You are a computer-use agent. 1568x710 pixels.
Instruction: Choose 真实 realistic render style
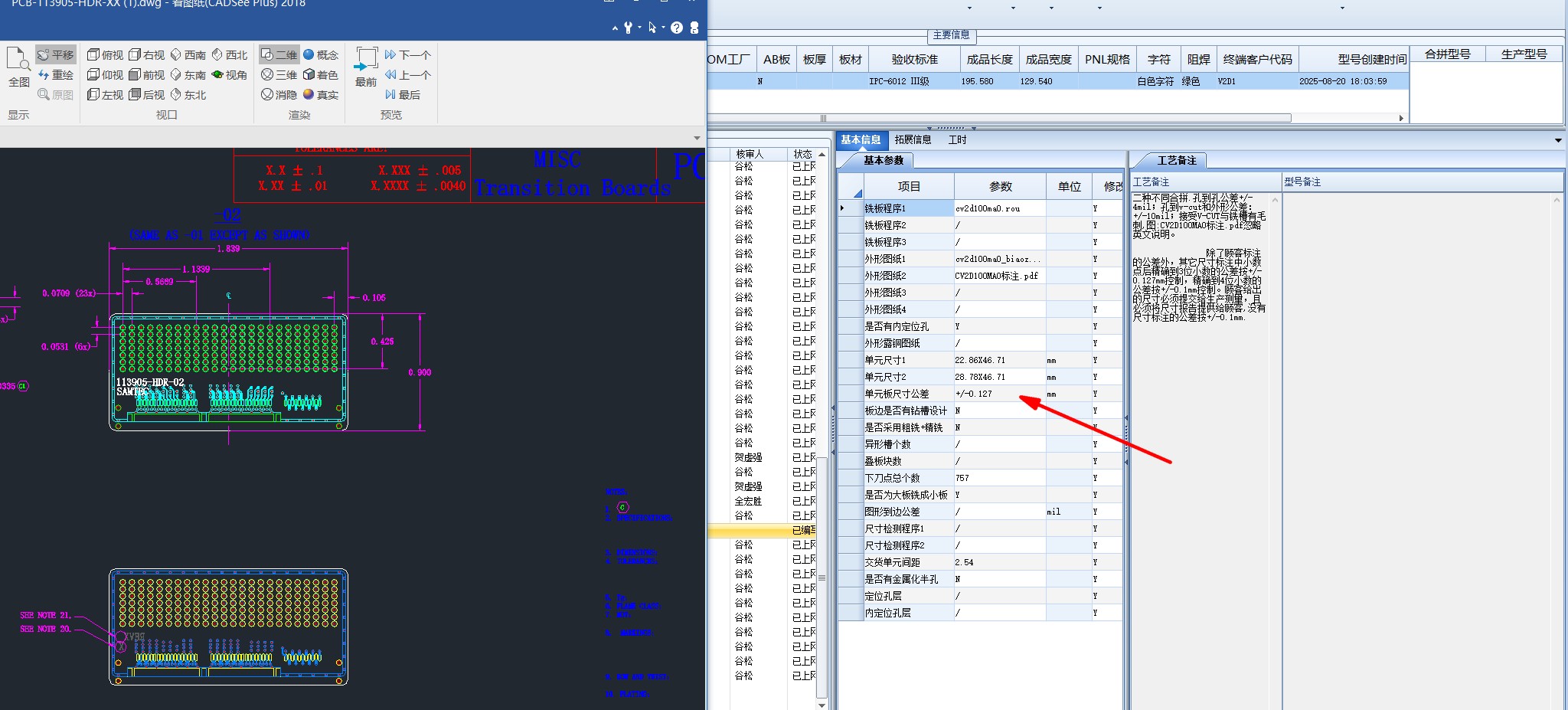(x=321, y=95)
